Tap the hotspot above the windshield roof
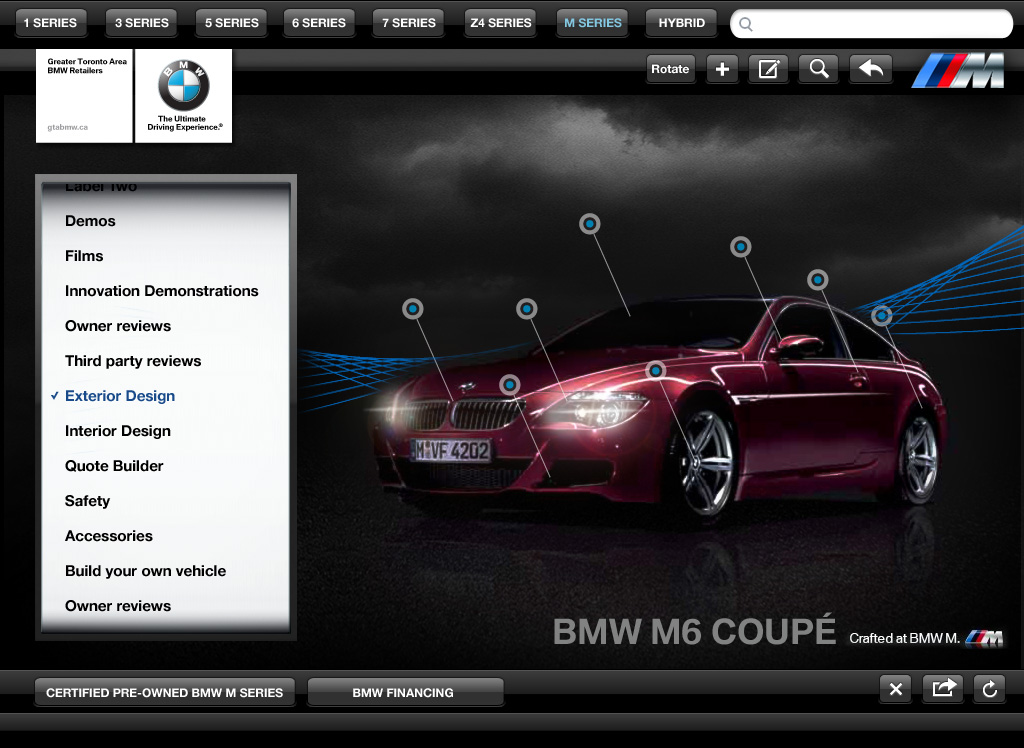This screenshot has height=748, width=1024. [x=590, y=224]
